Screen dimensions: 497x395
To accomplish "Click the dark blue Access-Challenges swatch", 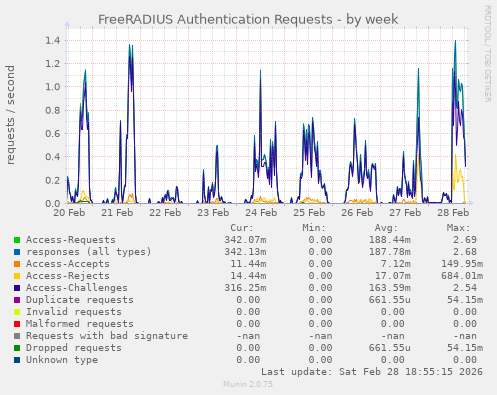I will [17, 288].
